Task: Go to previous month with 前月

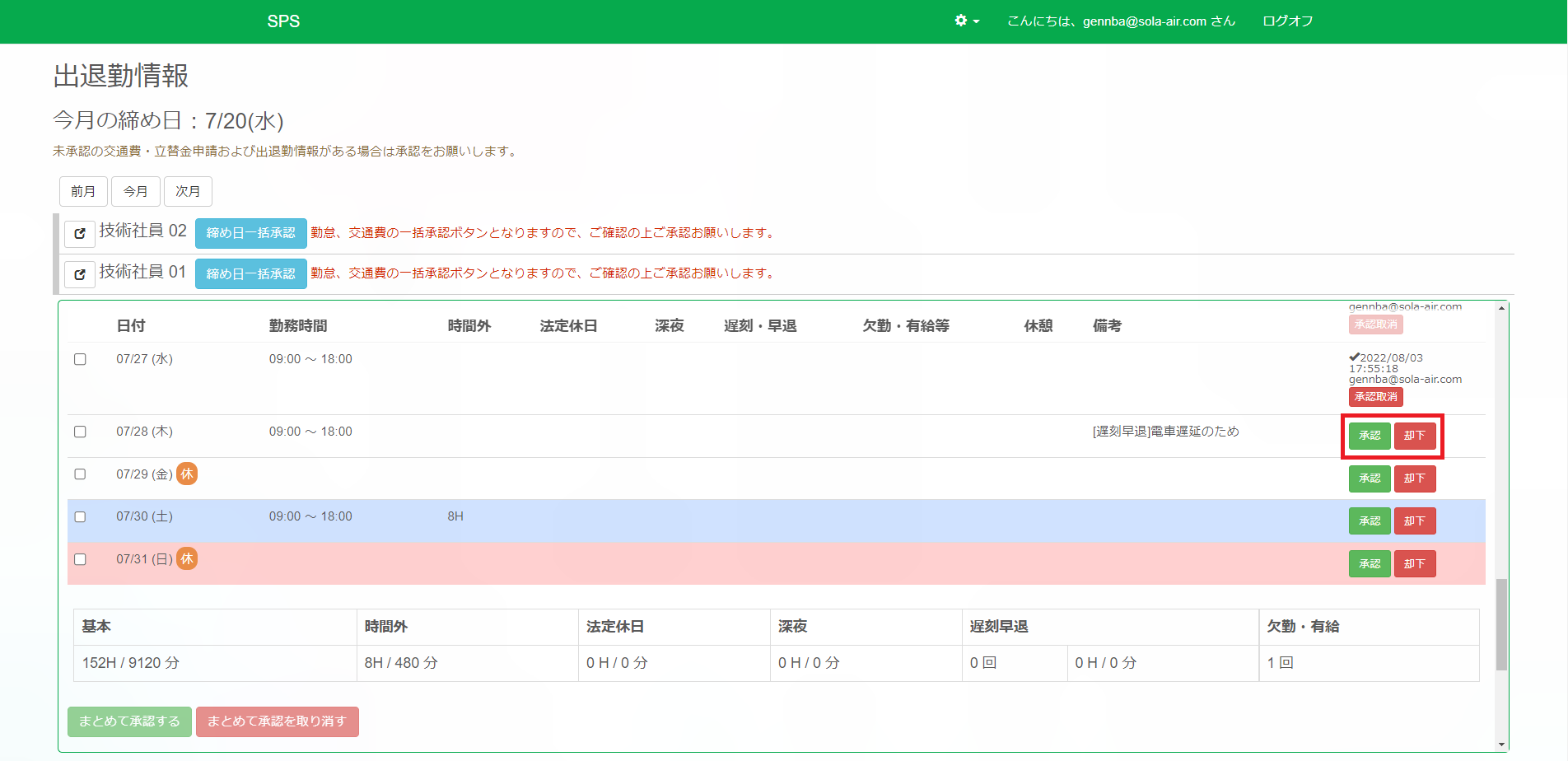Action: (x=83, y=191)
